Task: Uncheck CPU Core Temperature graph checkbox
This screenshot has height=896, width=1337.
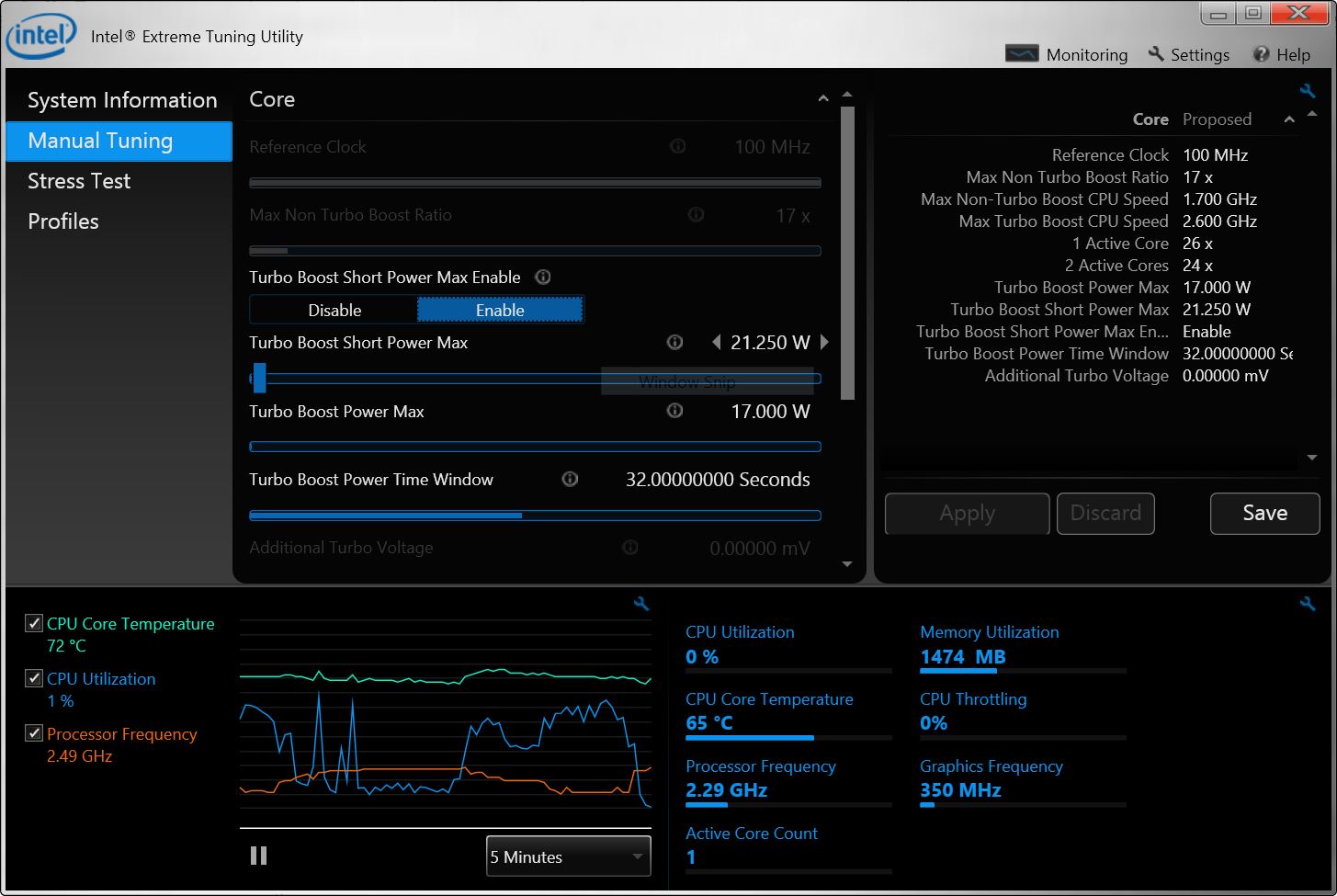Action: [34, 623]
